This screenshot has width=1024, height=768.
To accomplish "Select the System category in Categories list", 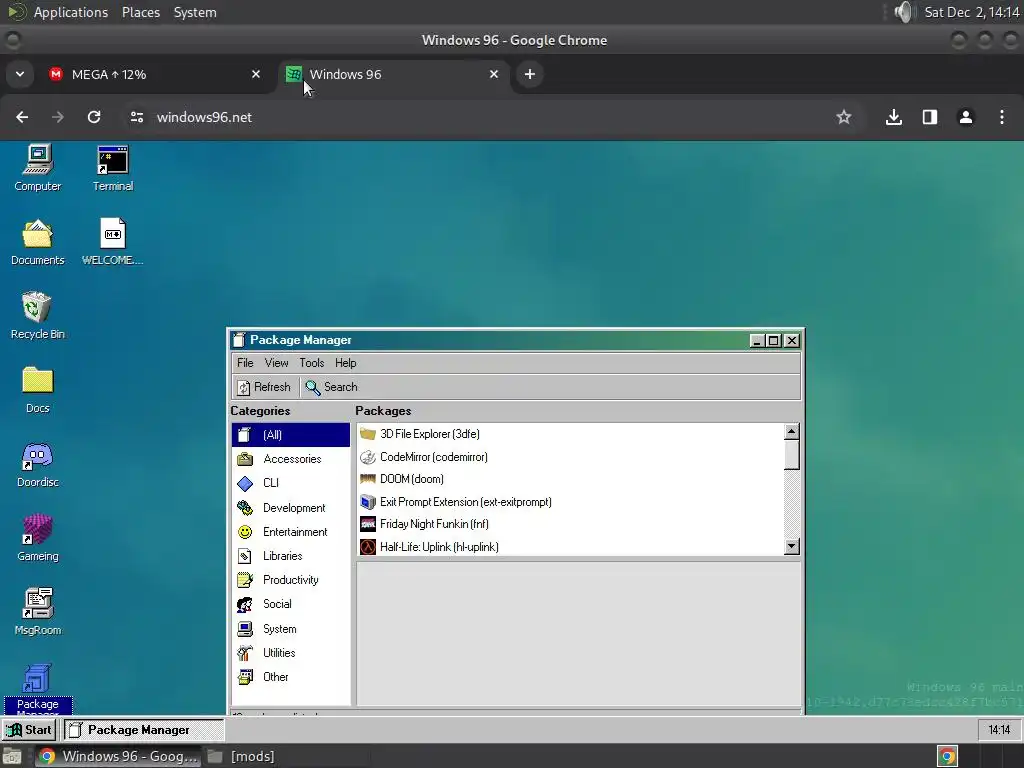I will coord(291,629).
